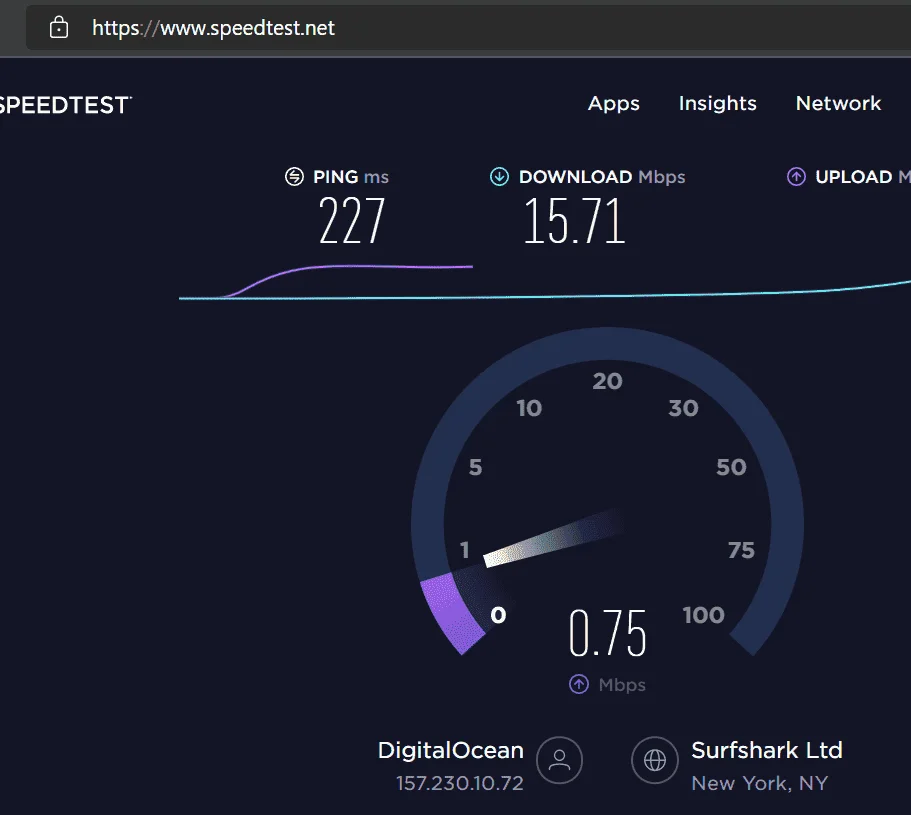Viewport: 911px width, 815px height.
Task: Click the ping value 227
Action: [352, 220]
